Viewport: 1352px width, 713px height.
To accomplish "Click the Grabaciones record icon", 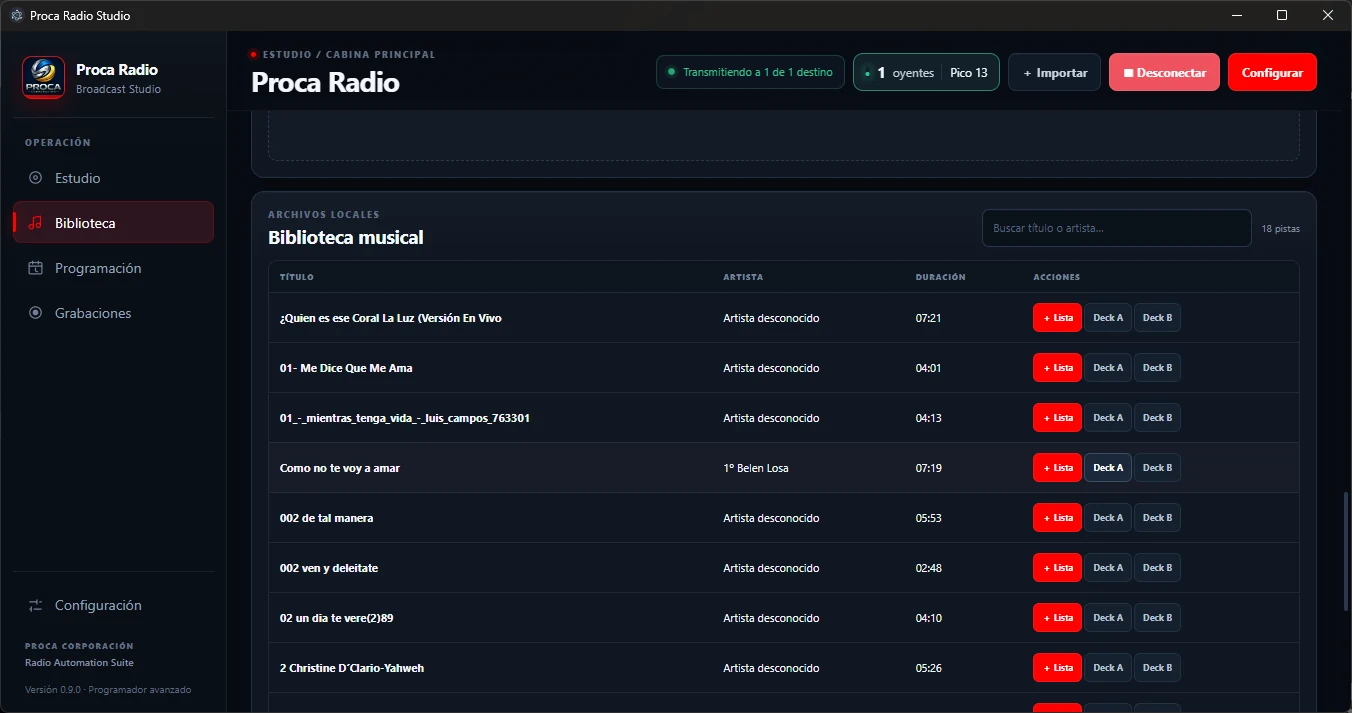I will [36, 313].
